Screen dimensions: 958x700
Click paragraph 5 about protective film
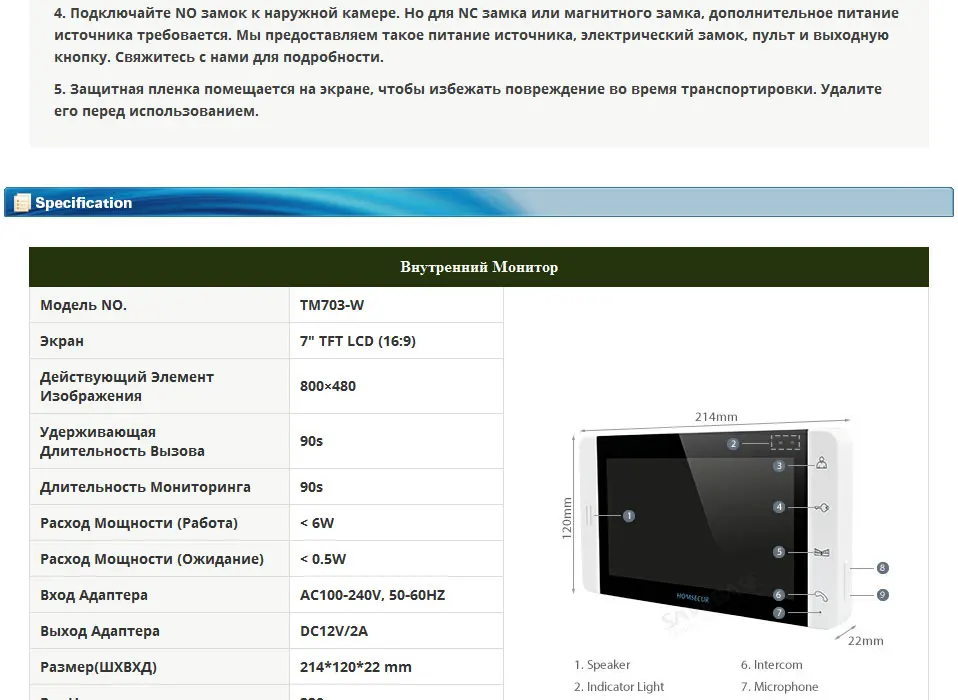click(x=468, y=100)
